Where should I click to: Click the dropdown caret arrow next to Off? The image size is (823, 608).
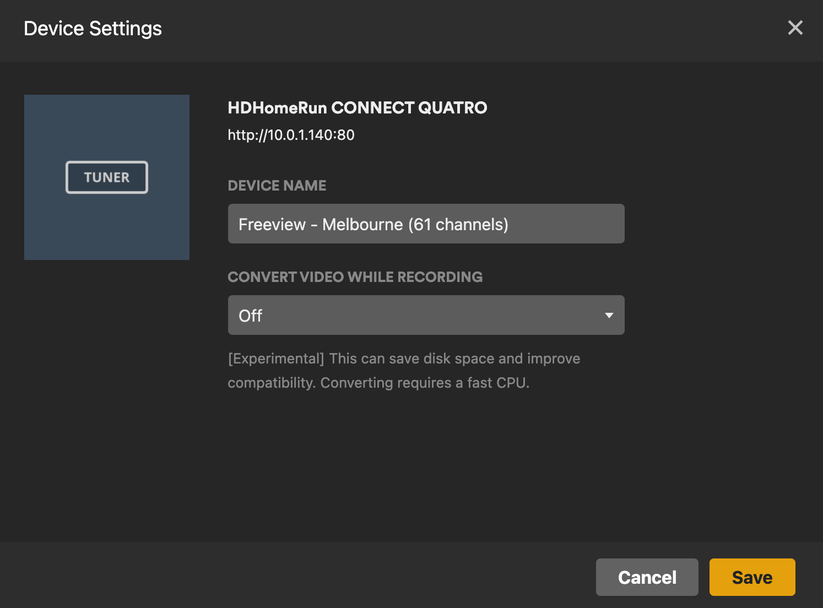coord(609,316)
